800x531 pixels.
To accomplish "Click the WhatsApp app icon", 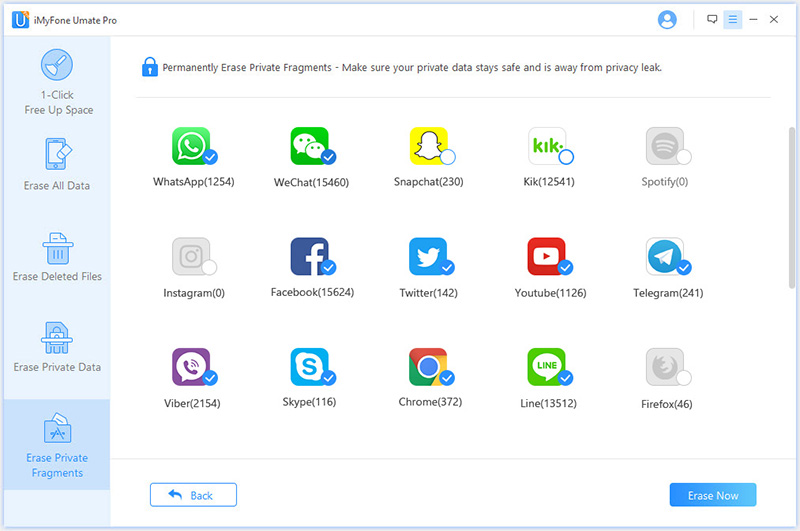I will coord(190,146).
